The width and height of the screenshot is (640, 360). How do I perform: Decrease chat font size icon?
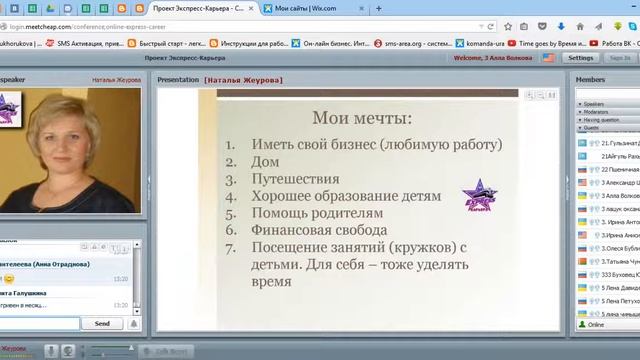tap(124, 248)
